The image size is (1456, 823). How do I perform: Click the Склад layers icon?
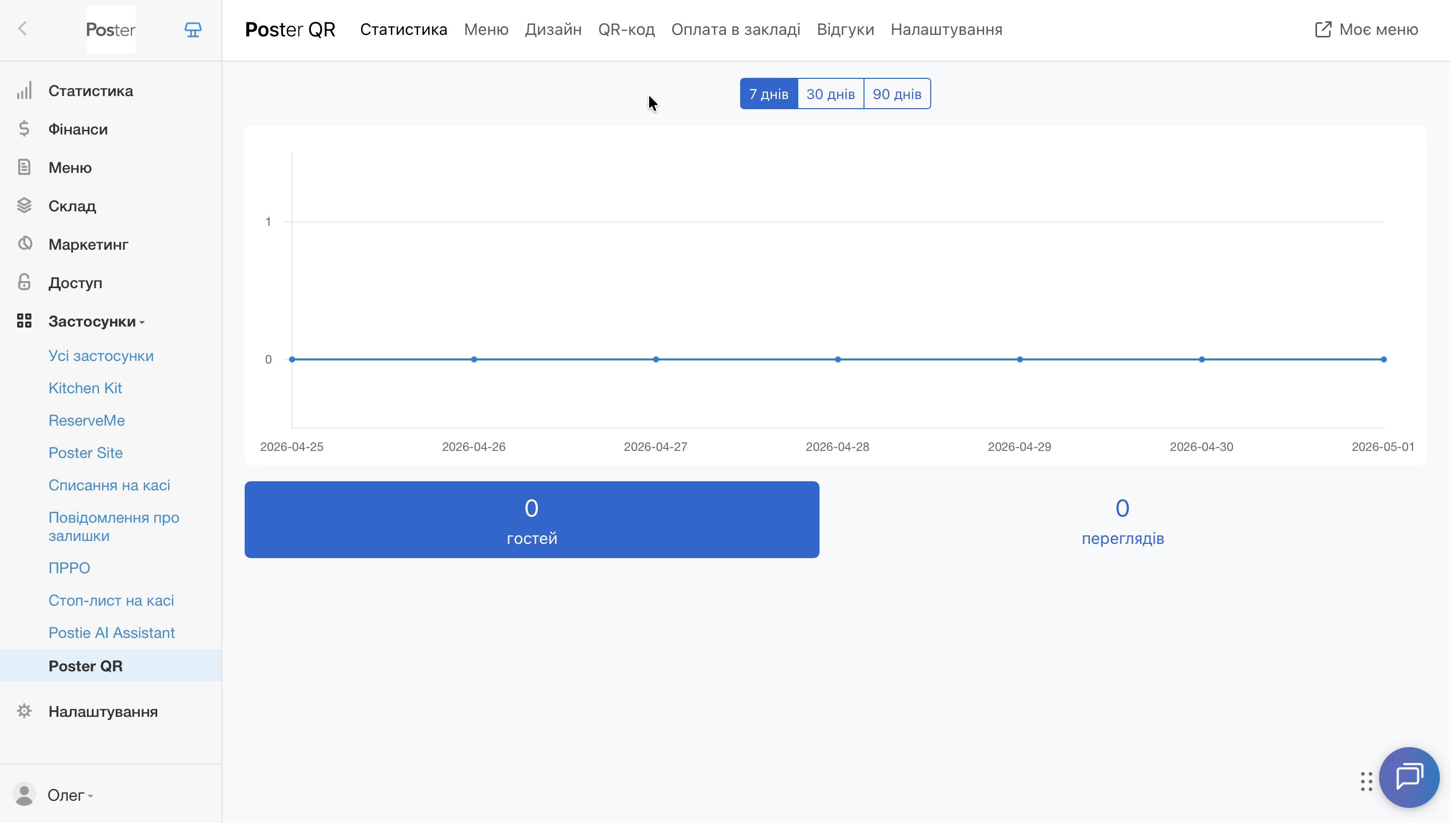tap(24, 206)
